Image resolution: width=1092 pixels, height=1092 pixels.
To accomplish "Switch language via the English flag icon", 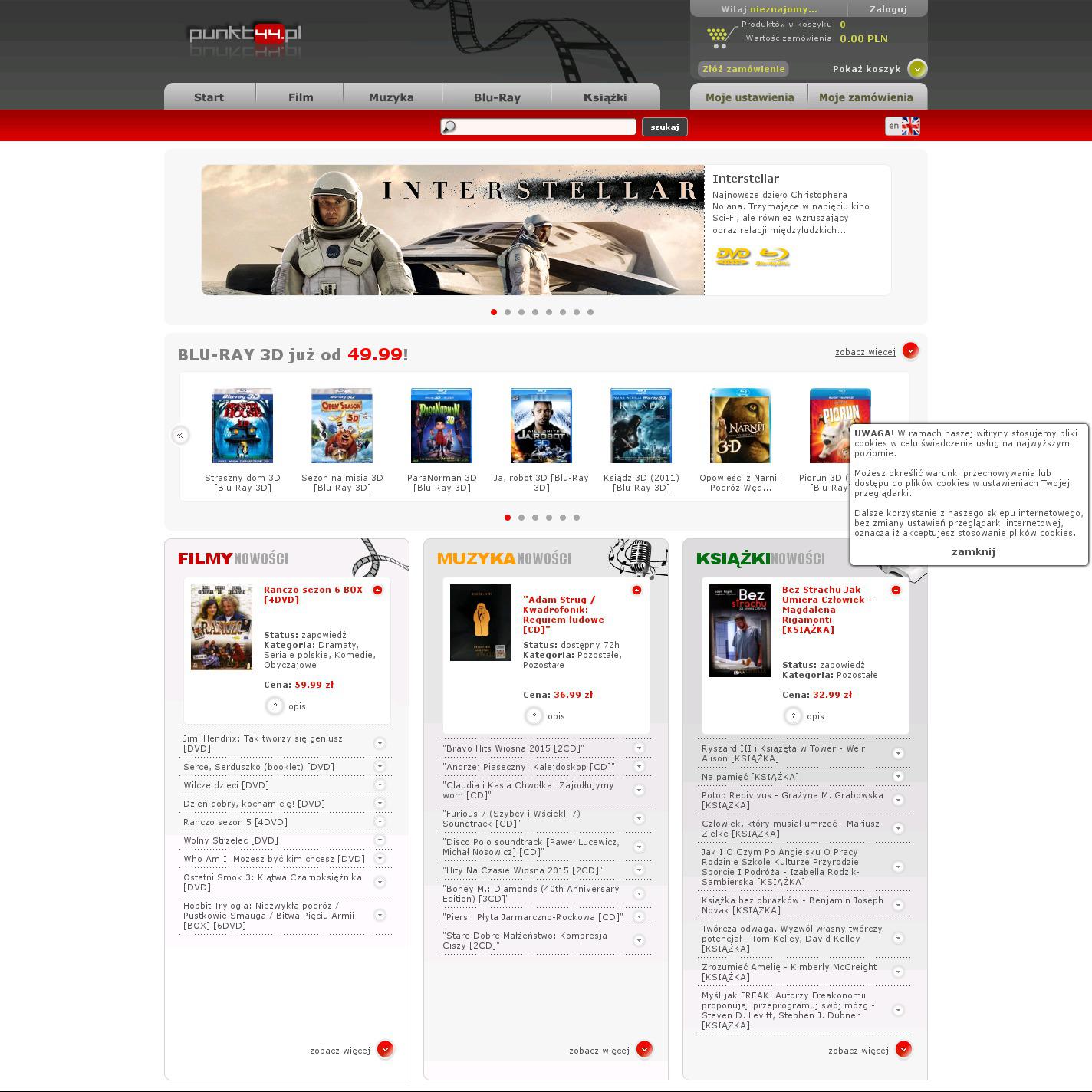I will pyautogui.click(x=910, y=127).
